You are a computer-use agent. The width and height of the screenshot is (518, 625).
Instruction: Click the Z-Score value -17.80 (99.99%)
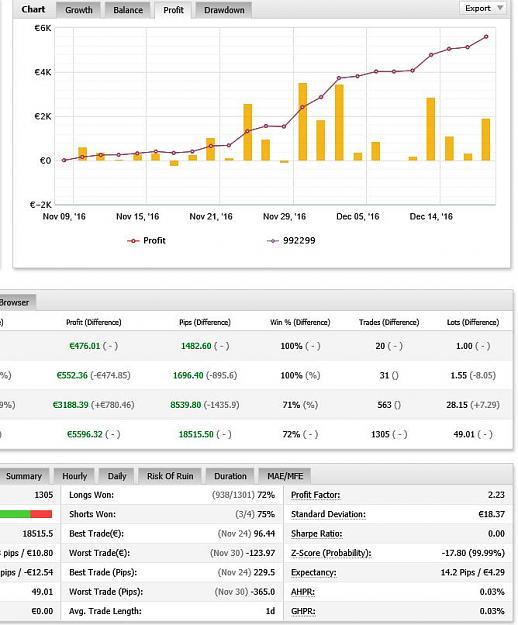[473, 553]
